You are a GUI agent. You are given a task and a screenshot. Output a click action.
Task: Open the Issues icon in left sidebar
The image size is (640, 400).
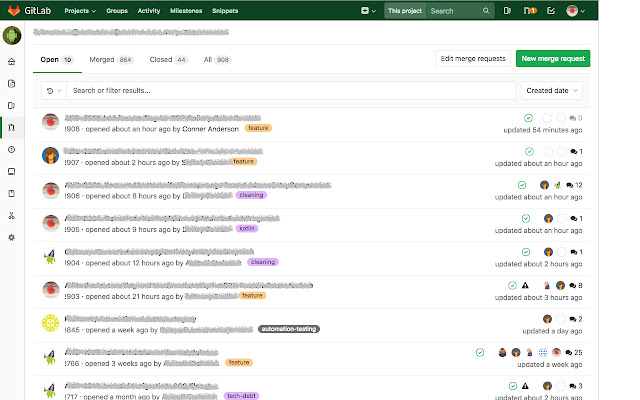[x=12, y=105]
